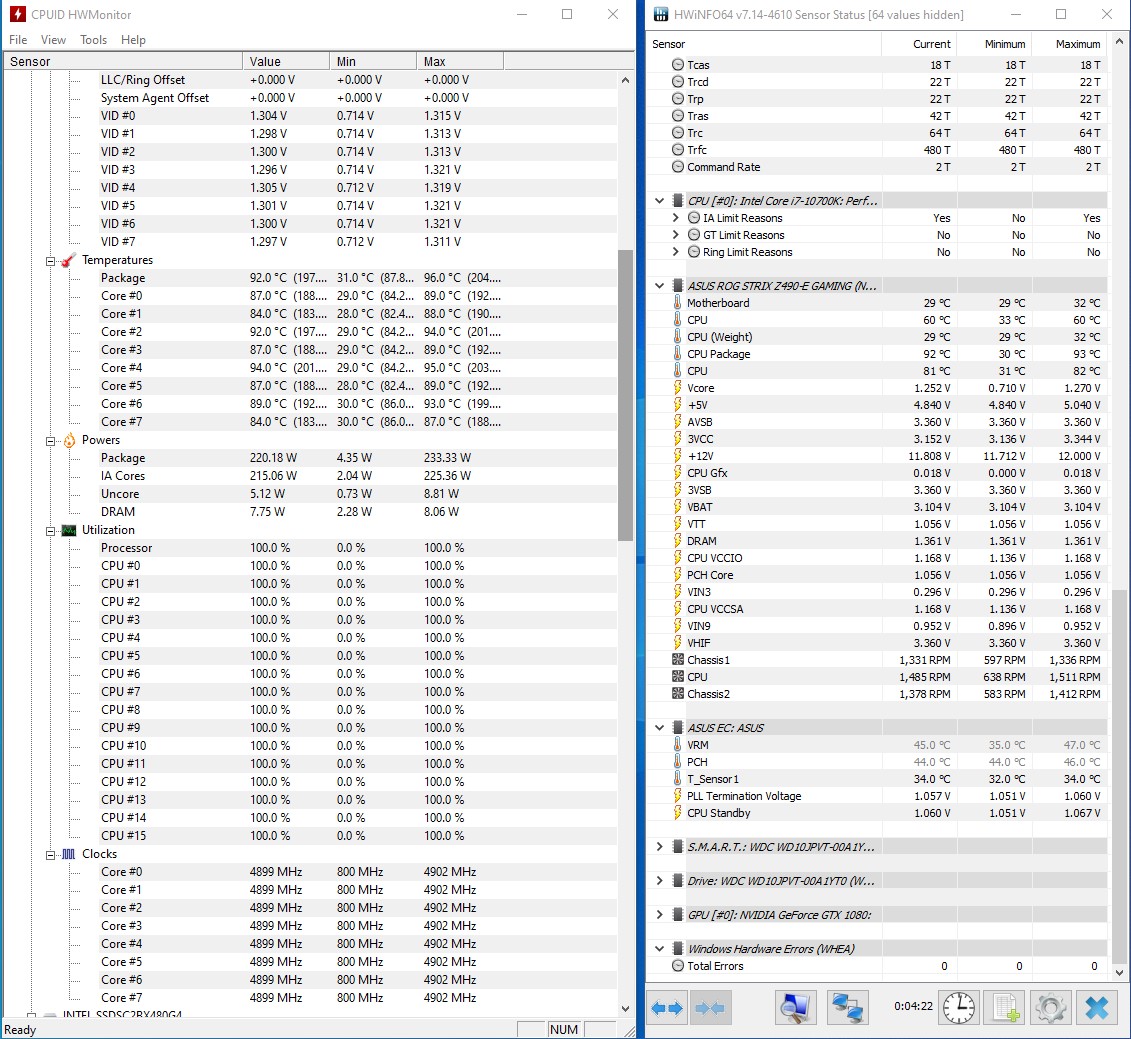The height and width of the screenshot is (1039, 1131).
Task: Open the File menu in HWMonitor
Action: [18, 40]
